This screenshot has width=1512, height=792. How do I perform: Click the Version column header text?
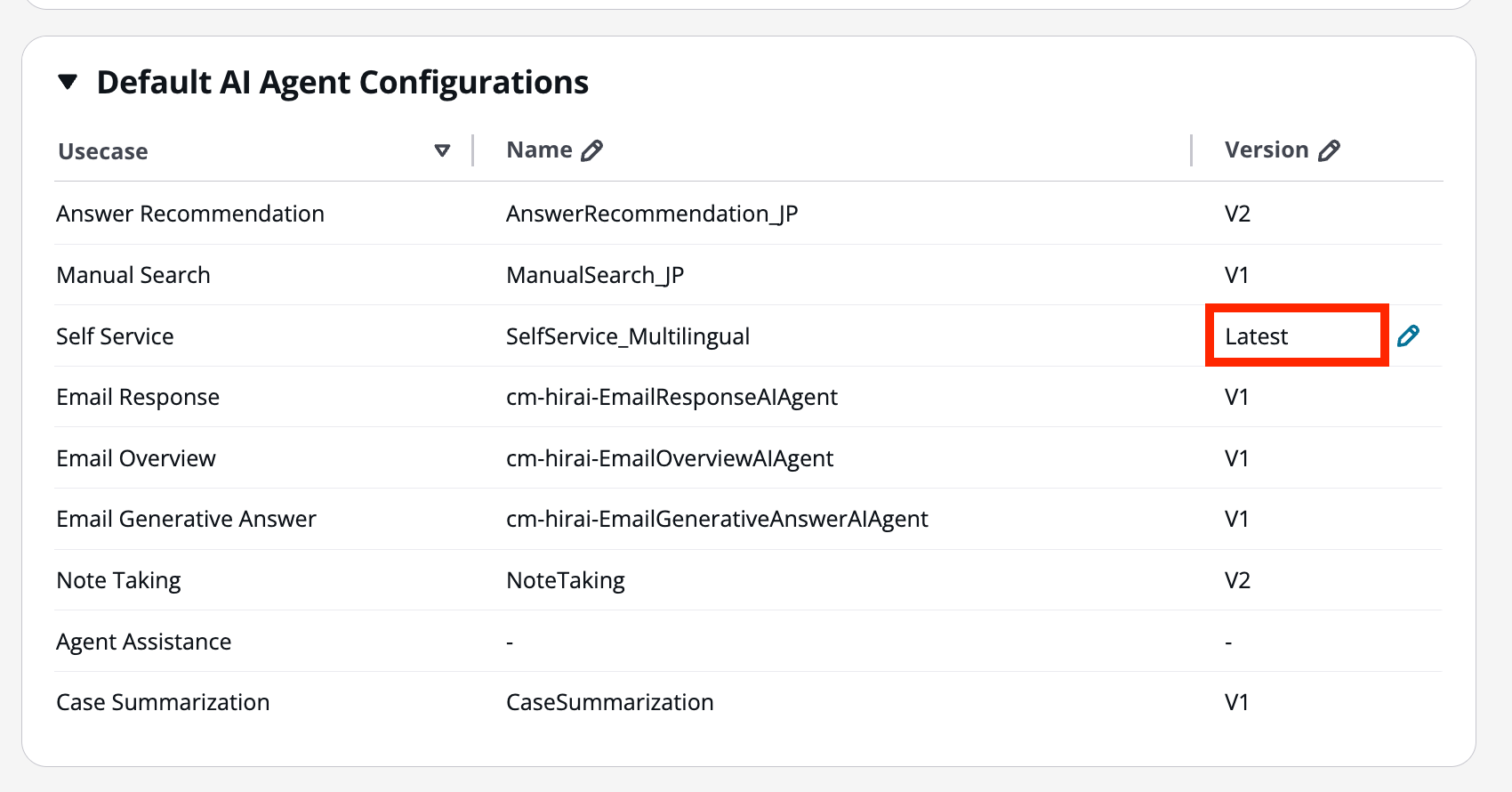coord(1266,150)
